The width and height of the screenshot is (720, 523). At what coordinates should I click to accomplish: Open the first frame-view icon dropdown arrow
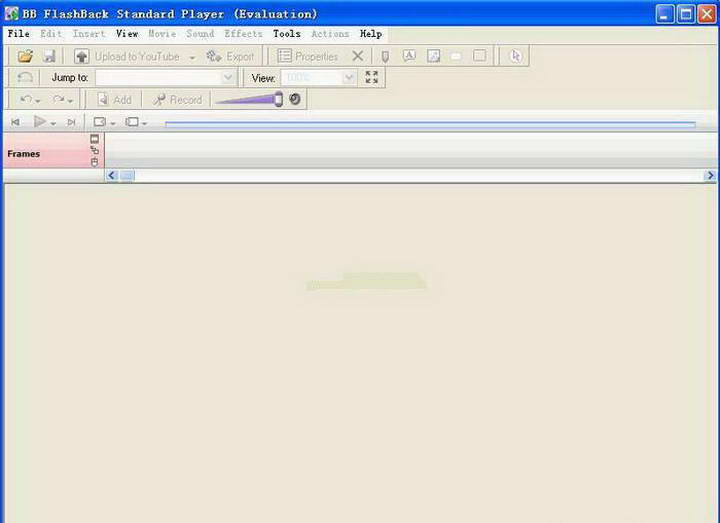tap(112, 123)
